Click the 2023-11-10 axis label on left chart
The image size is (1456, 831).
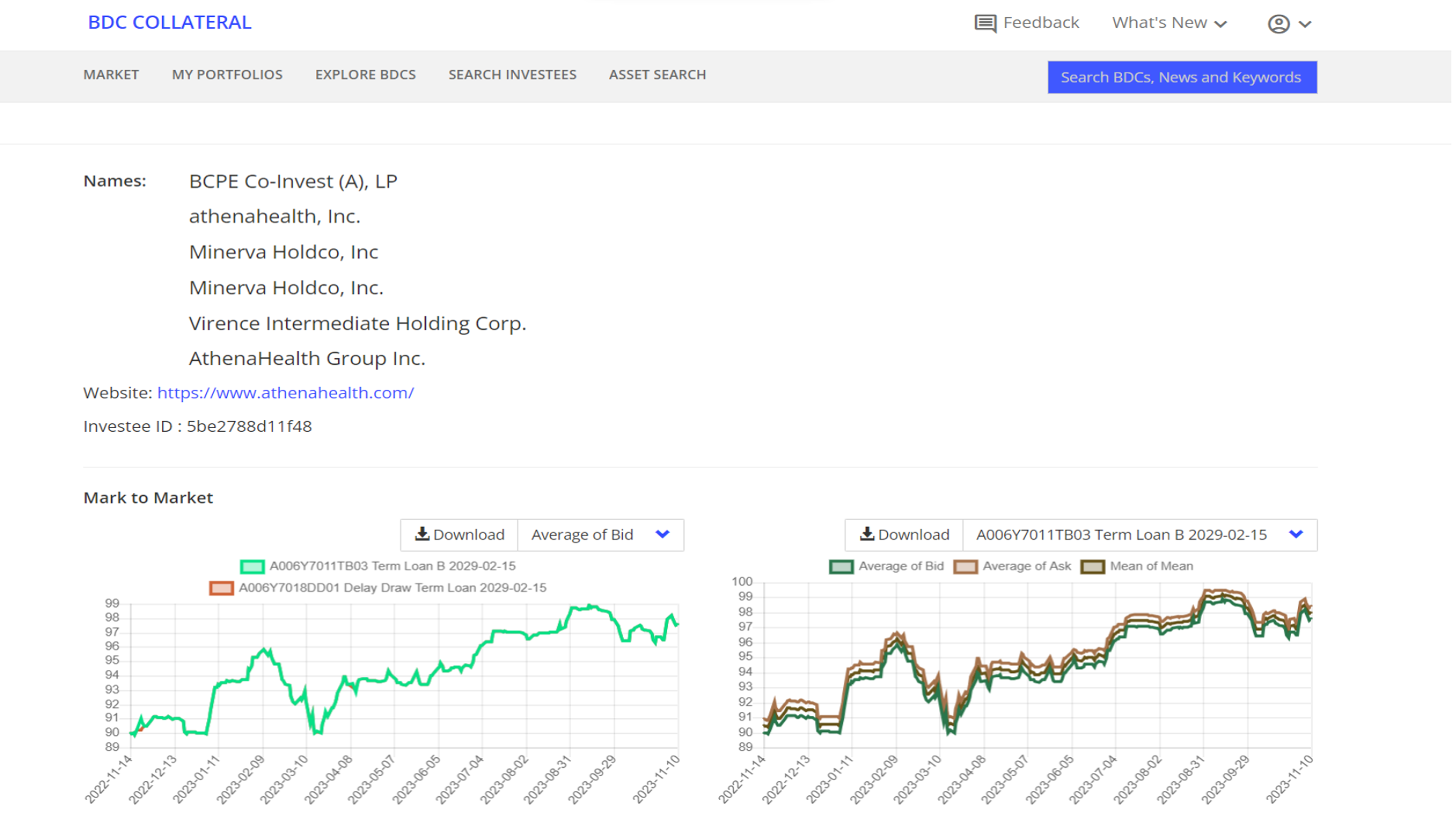[656, 779]
